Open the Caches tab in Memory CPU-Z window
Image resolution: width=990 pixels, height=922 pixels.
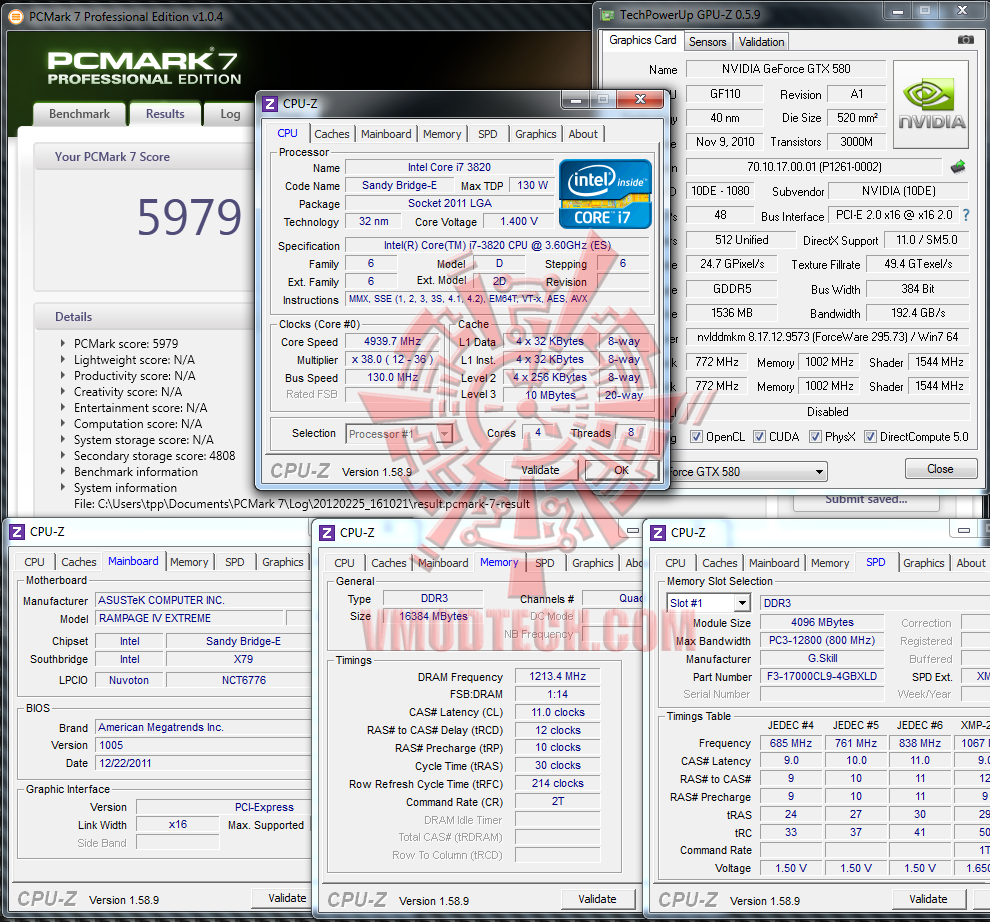coord(389,563)
